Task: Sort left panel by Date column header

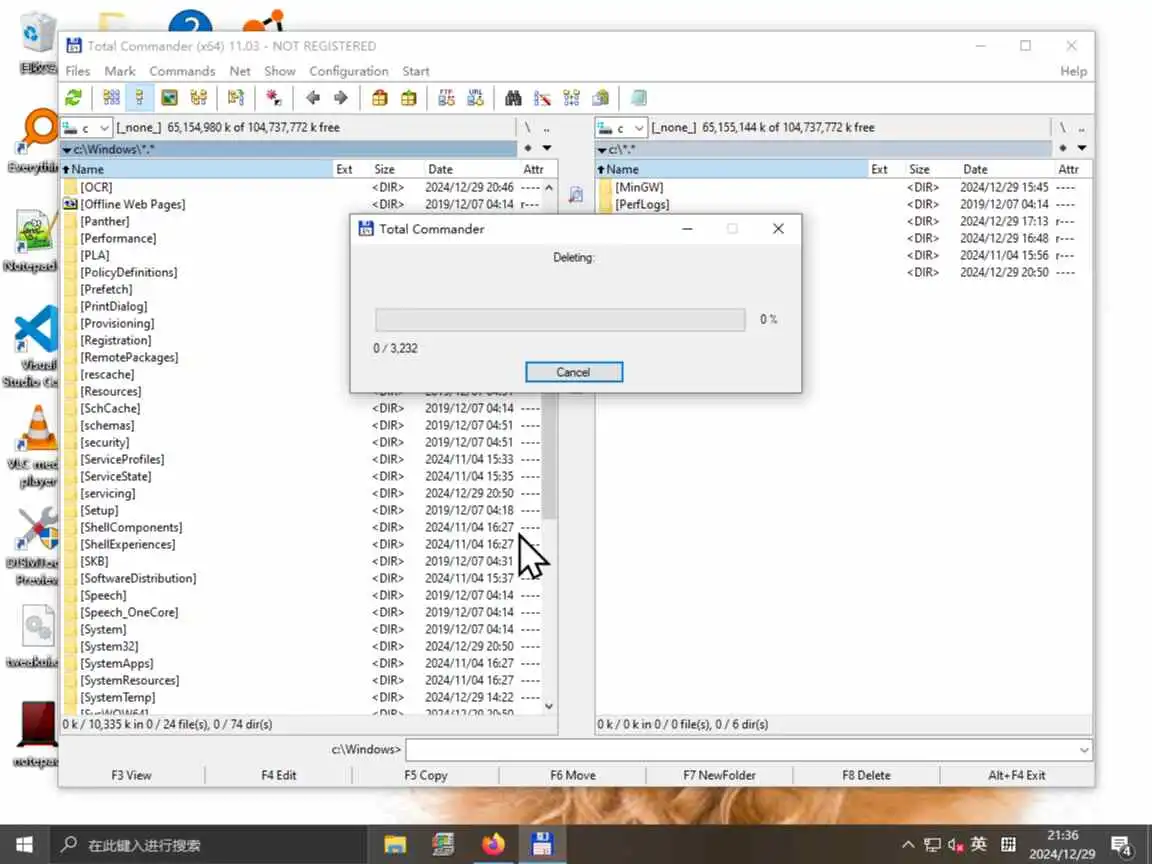Action: pos(472,169)
